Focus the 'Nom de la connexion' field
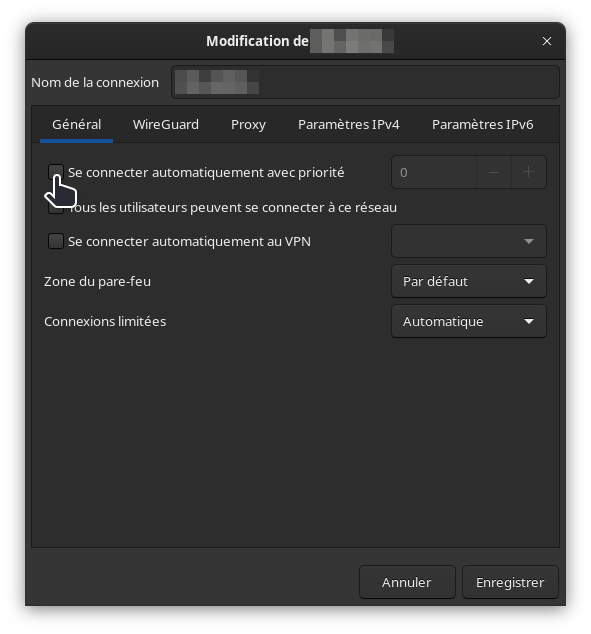 365,82
